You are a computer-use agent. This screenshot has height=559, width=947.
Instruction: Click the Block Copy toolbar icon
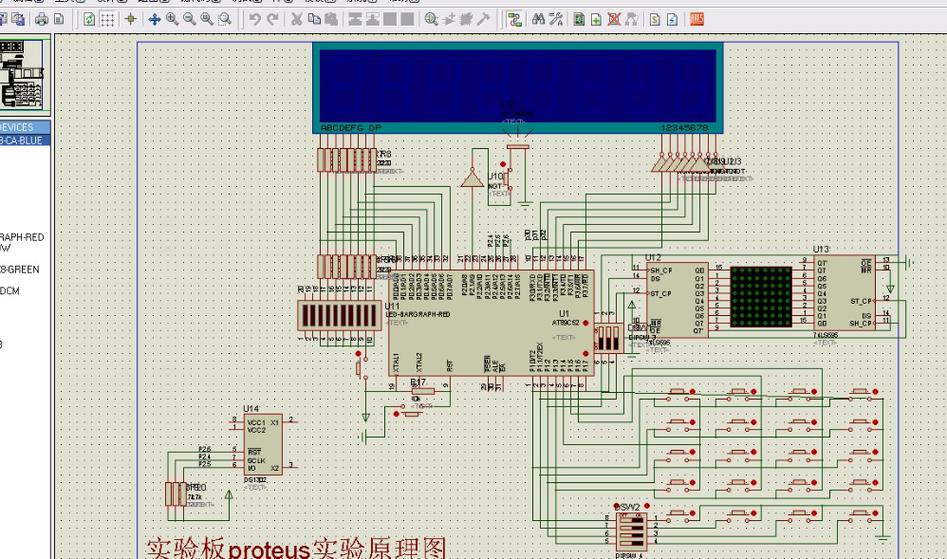355,19
